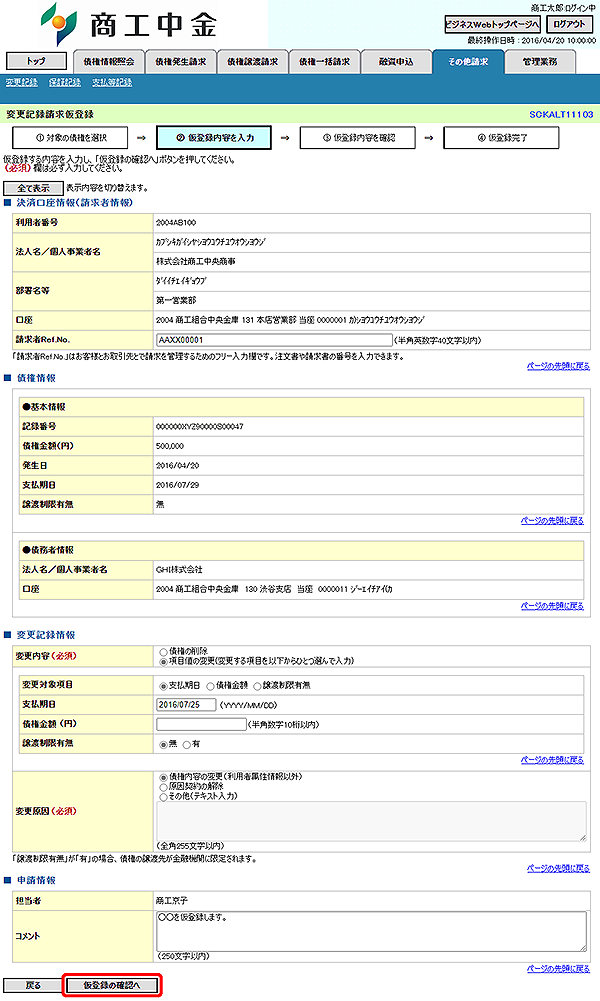Return to page top below 決済口座情報
600x1001 pixels.
(559, 366)
